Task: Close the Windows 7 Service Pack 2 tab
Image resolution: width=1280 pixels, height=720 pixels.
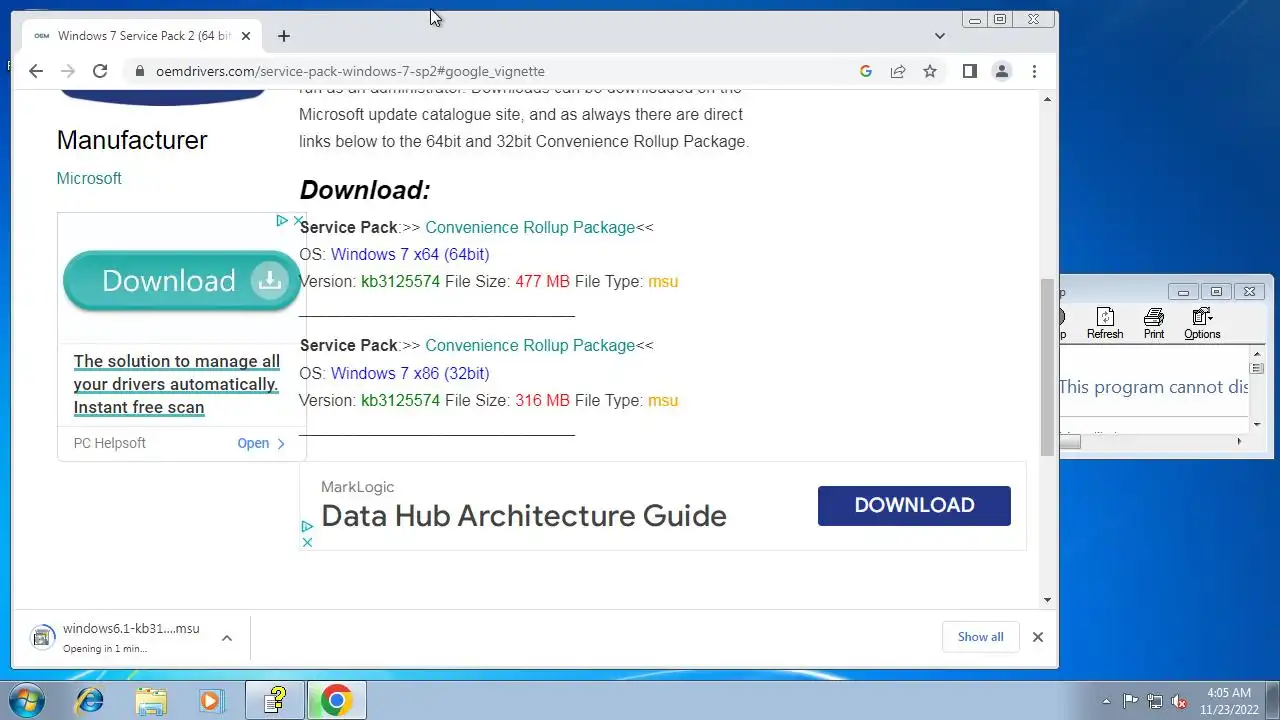Action: click(x=246, y=36)
